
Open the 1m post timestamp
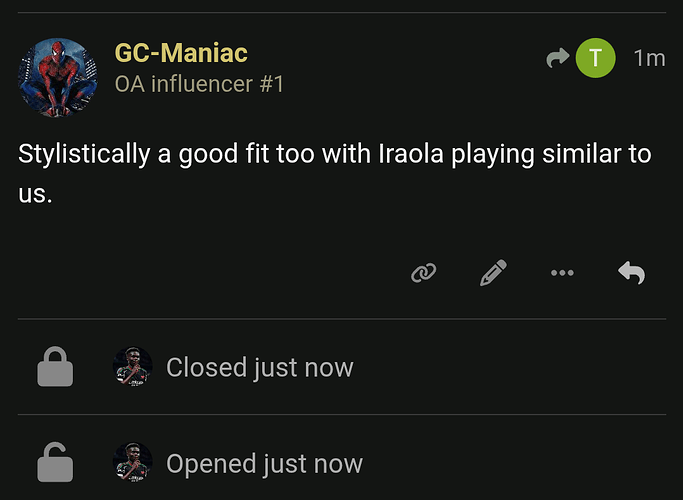pos(649,58)
